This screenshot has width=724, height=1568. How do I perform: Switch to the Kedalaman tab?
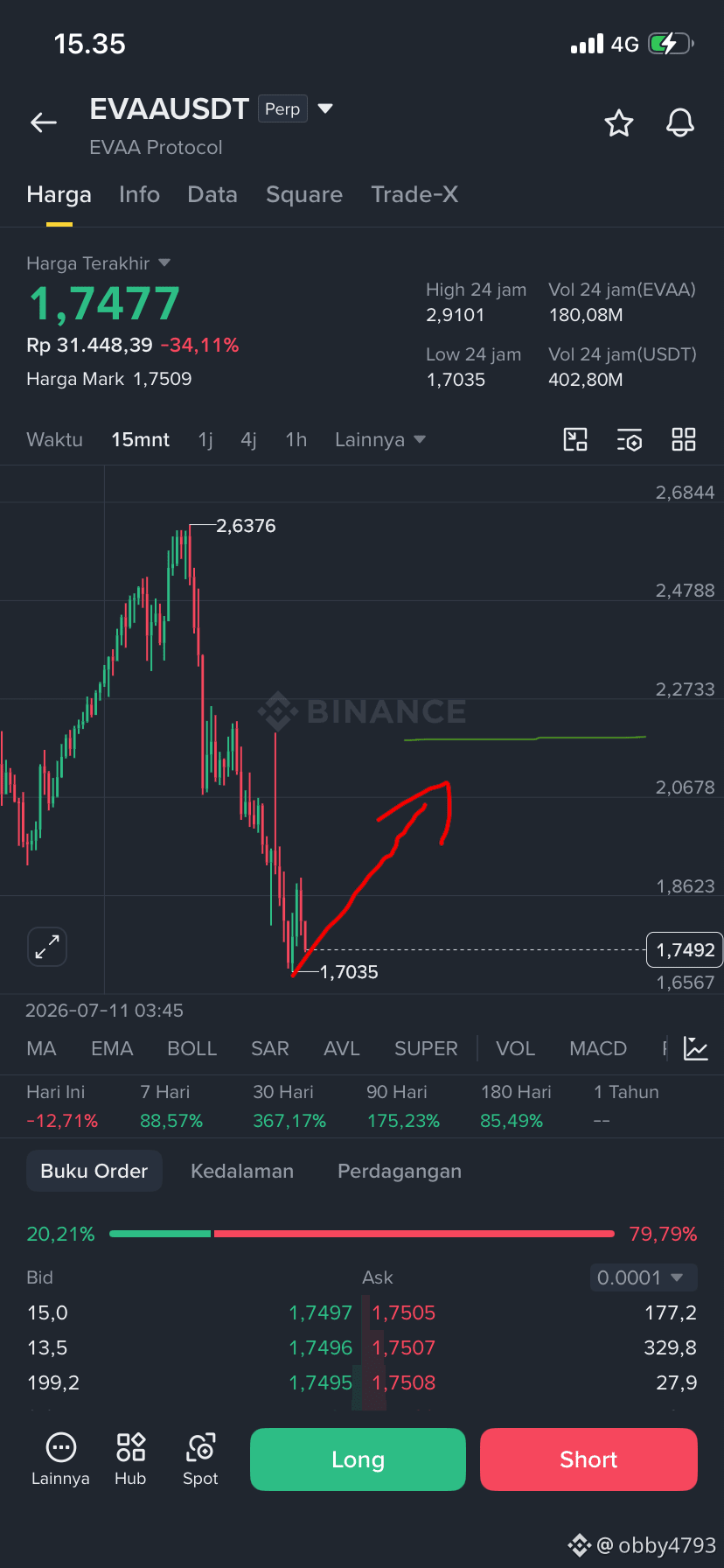pos(242,1171)
